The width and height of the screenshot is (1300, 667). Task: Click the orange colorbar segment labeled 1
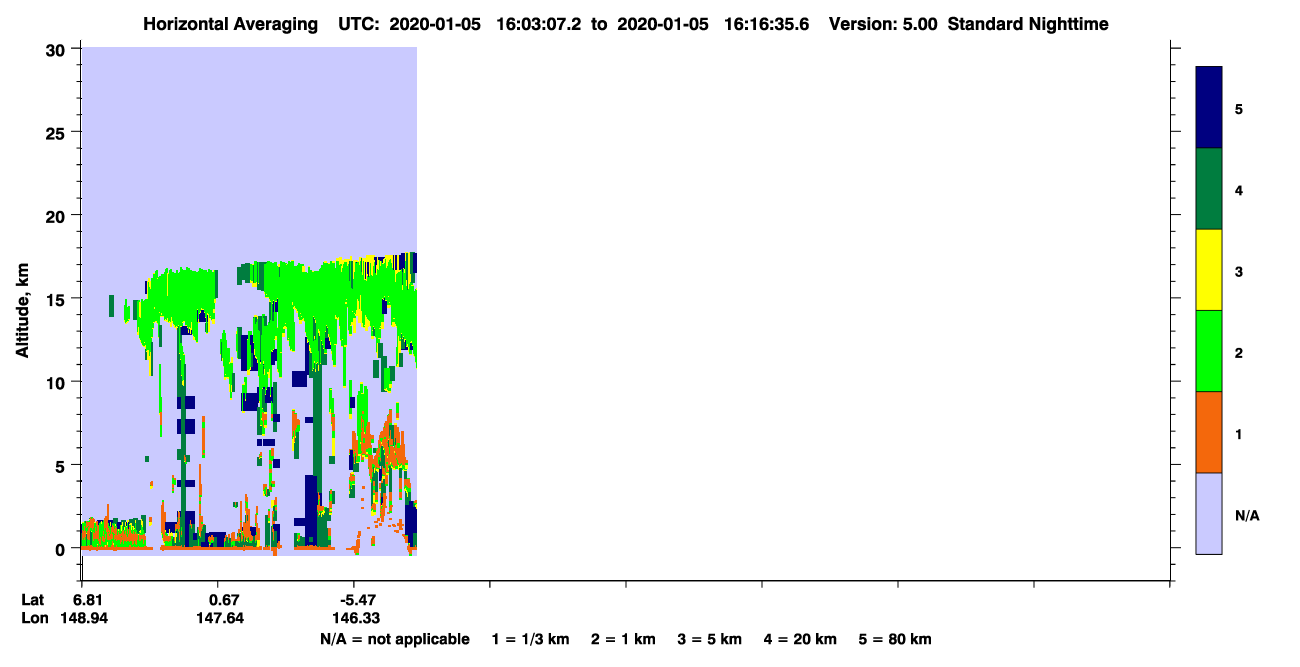1209,432
